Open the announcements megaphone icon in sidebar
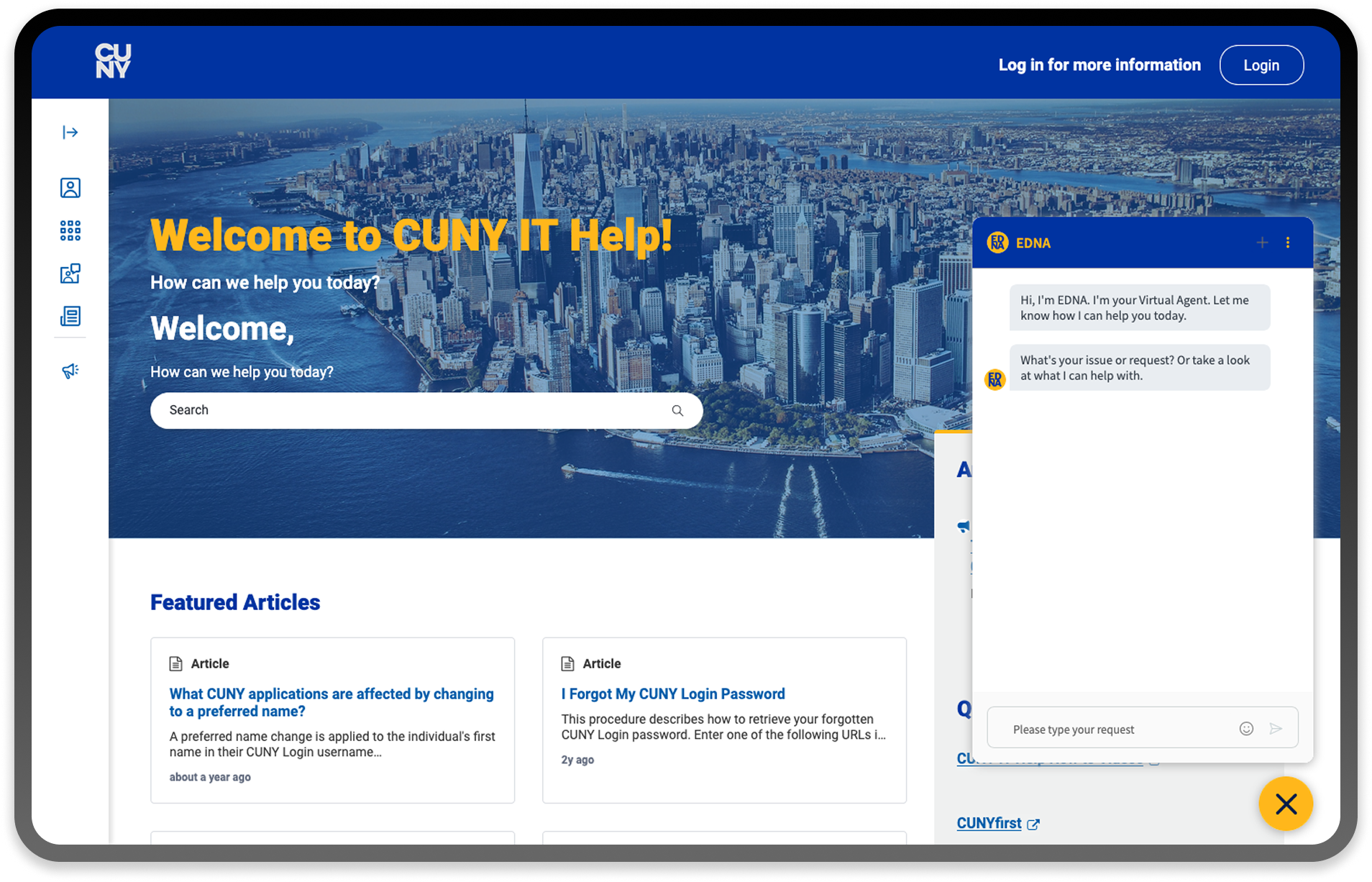Viewport: 1372px width, 882px height. tap(70, 371)
